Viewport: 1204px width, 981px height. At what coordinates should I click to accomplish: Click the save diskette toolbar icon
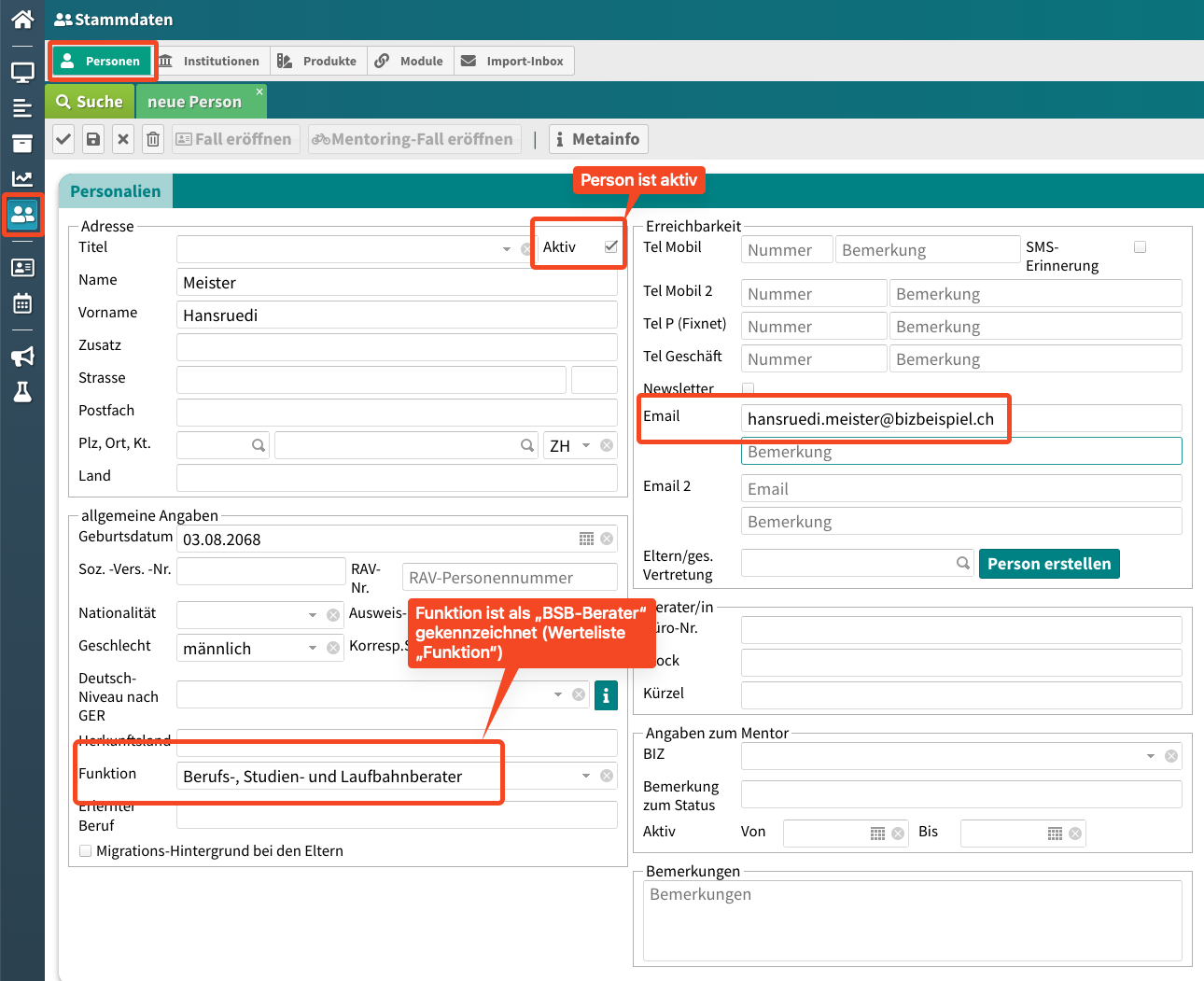click(x=93, y=139)
